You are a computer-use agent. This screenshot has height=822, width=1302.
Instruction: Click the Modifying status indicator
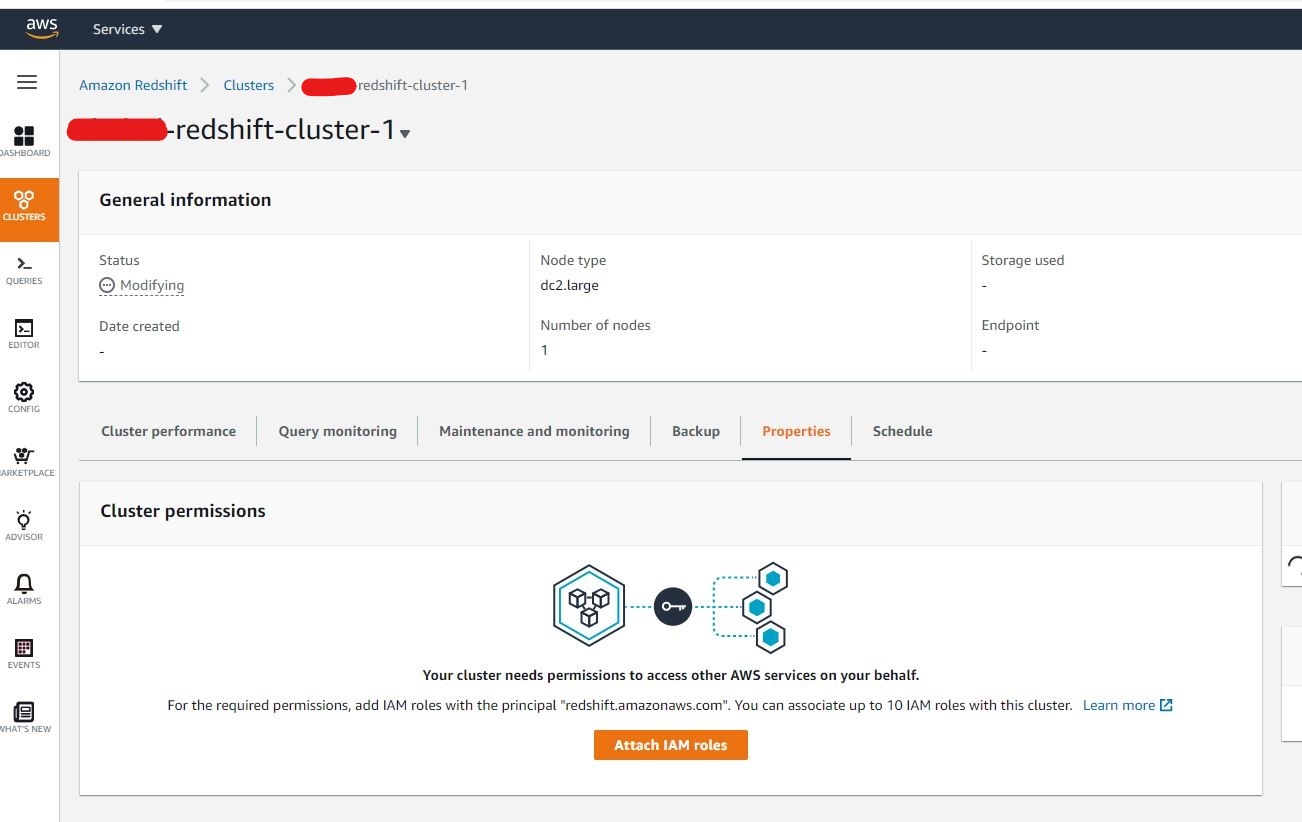click(142, 285)
